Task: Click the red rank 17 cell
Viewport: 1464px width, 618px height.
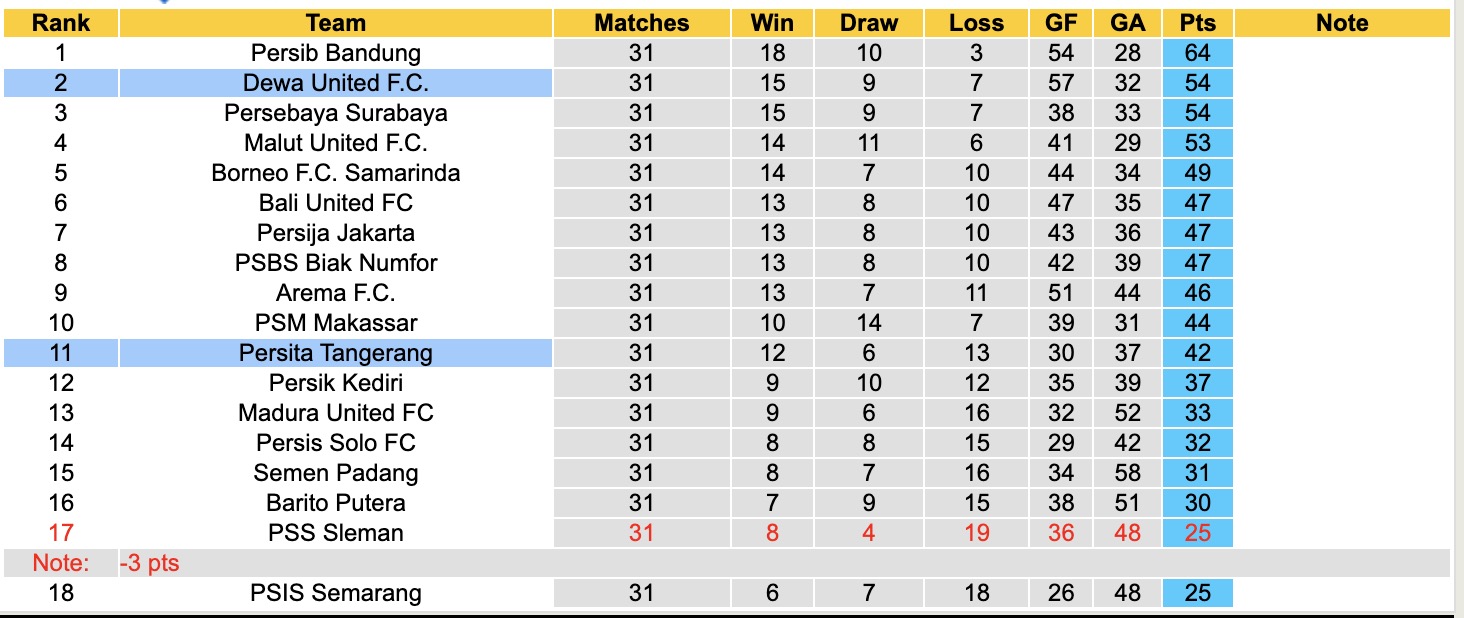Action: click(60, 533)
